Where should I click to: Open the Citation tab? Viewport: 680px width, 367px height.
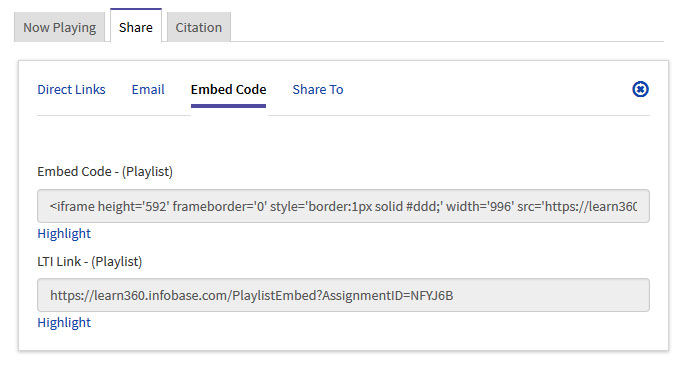pyautogui.click(x=199, y=27)
